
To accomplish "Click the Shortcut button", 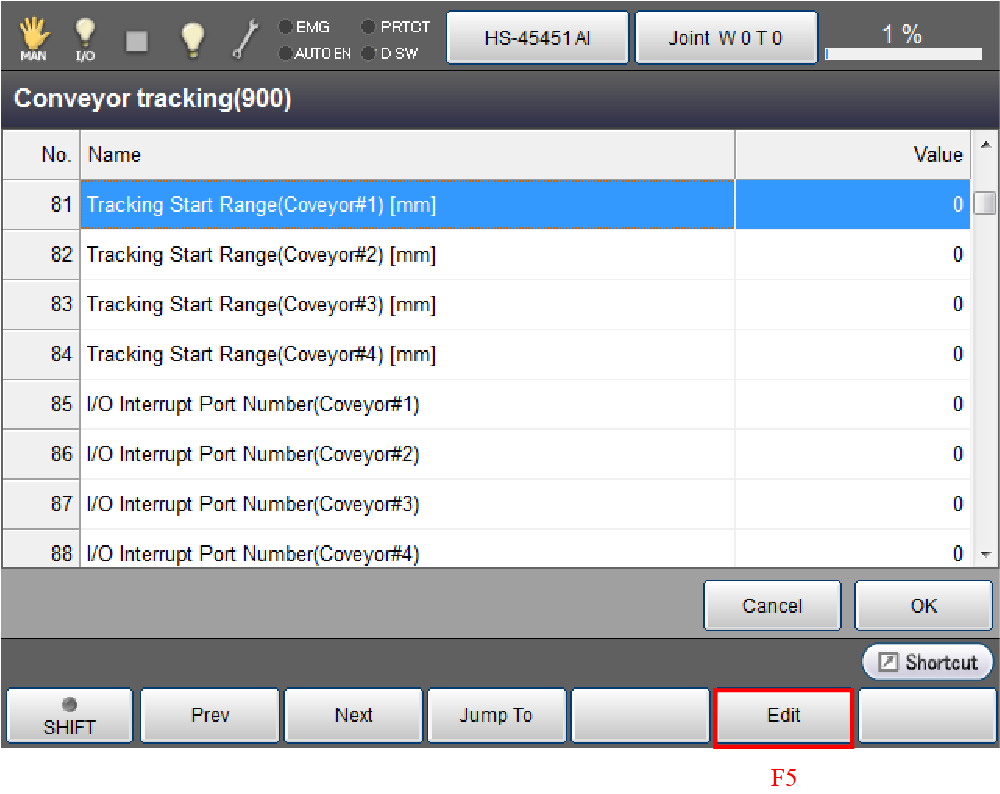I will [927, 662].
